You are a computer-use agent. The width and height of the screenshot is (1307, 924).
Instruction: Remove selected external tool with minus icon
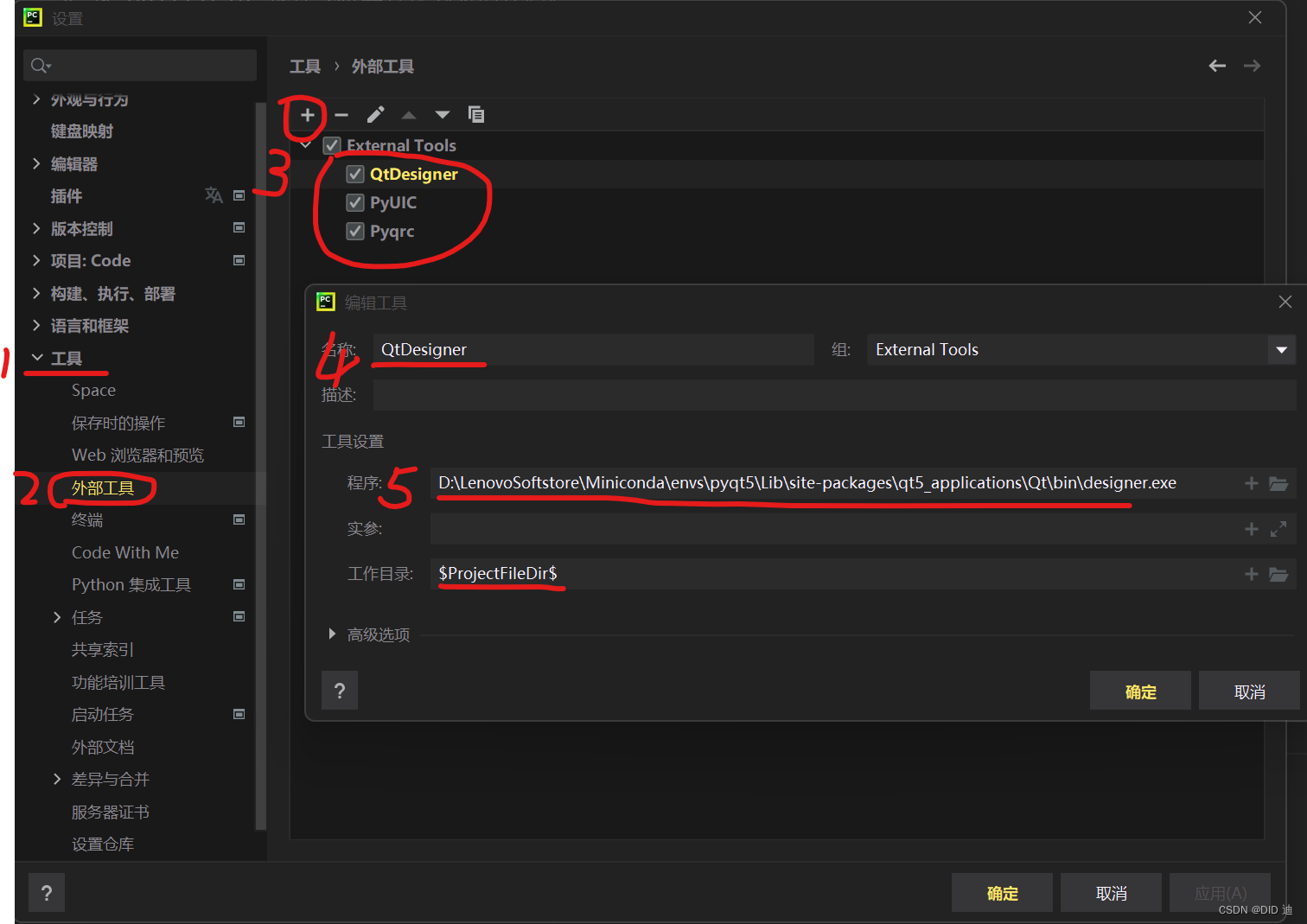[341, 115]
